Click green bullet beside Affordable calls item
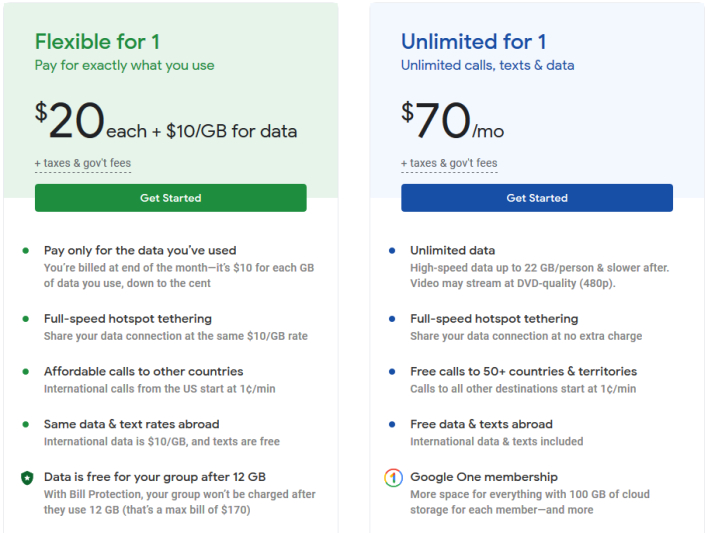The image size is (708, 533). (26, 372)
